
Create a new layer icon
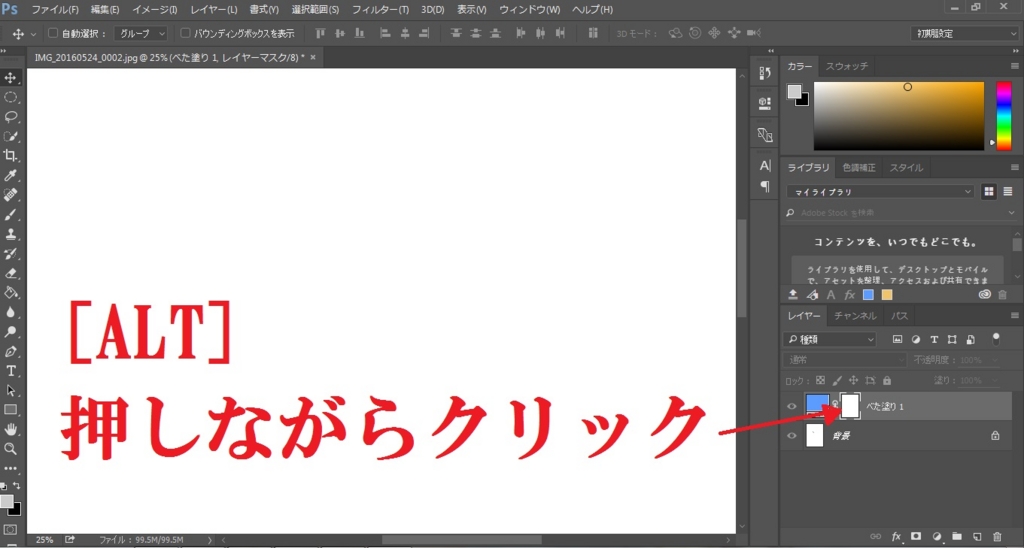[x=977, y=536]
